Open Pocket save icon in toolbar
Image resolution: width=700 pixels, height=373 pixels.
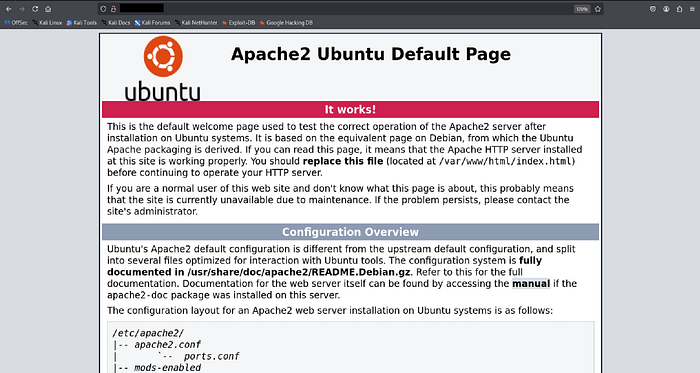[653, 9]
